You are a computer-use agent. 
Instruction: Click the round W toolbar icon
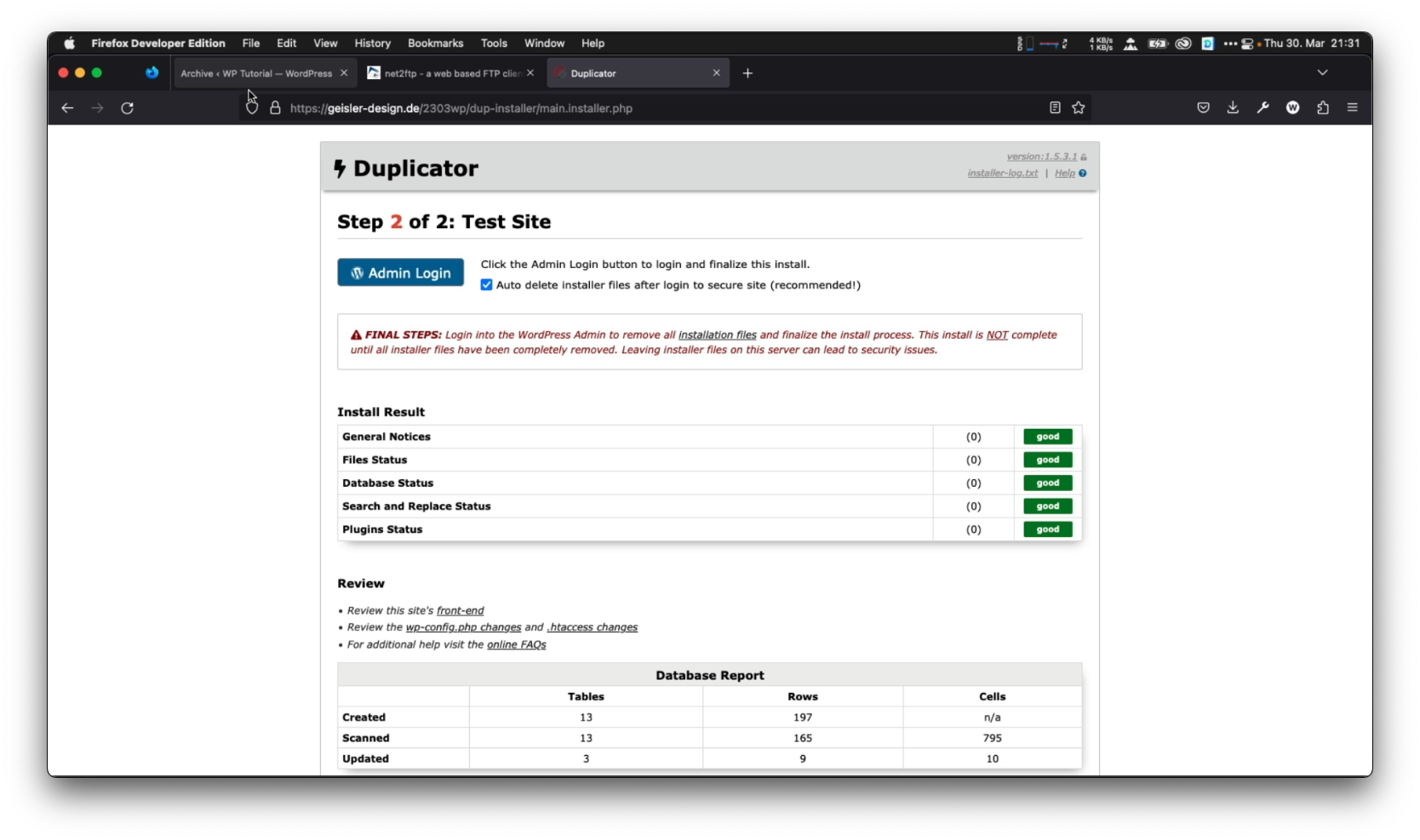(1292, 108)
